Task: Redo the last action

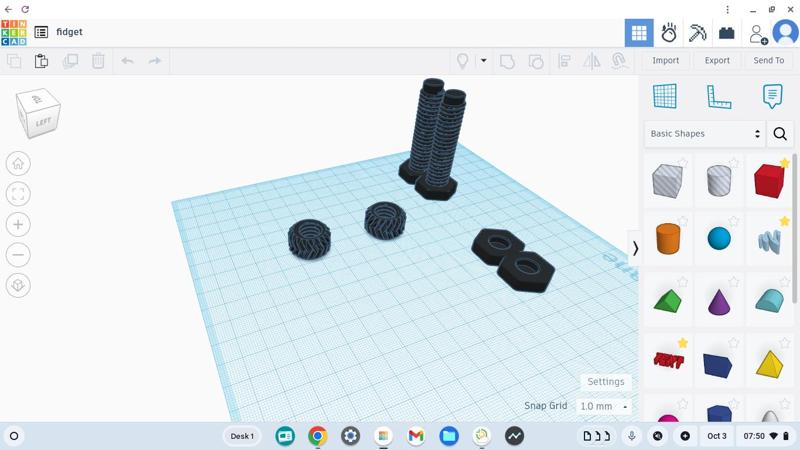Action: point(155,61)
